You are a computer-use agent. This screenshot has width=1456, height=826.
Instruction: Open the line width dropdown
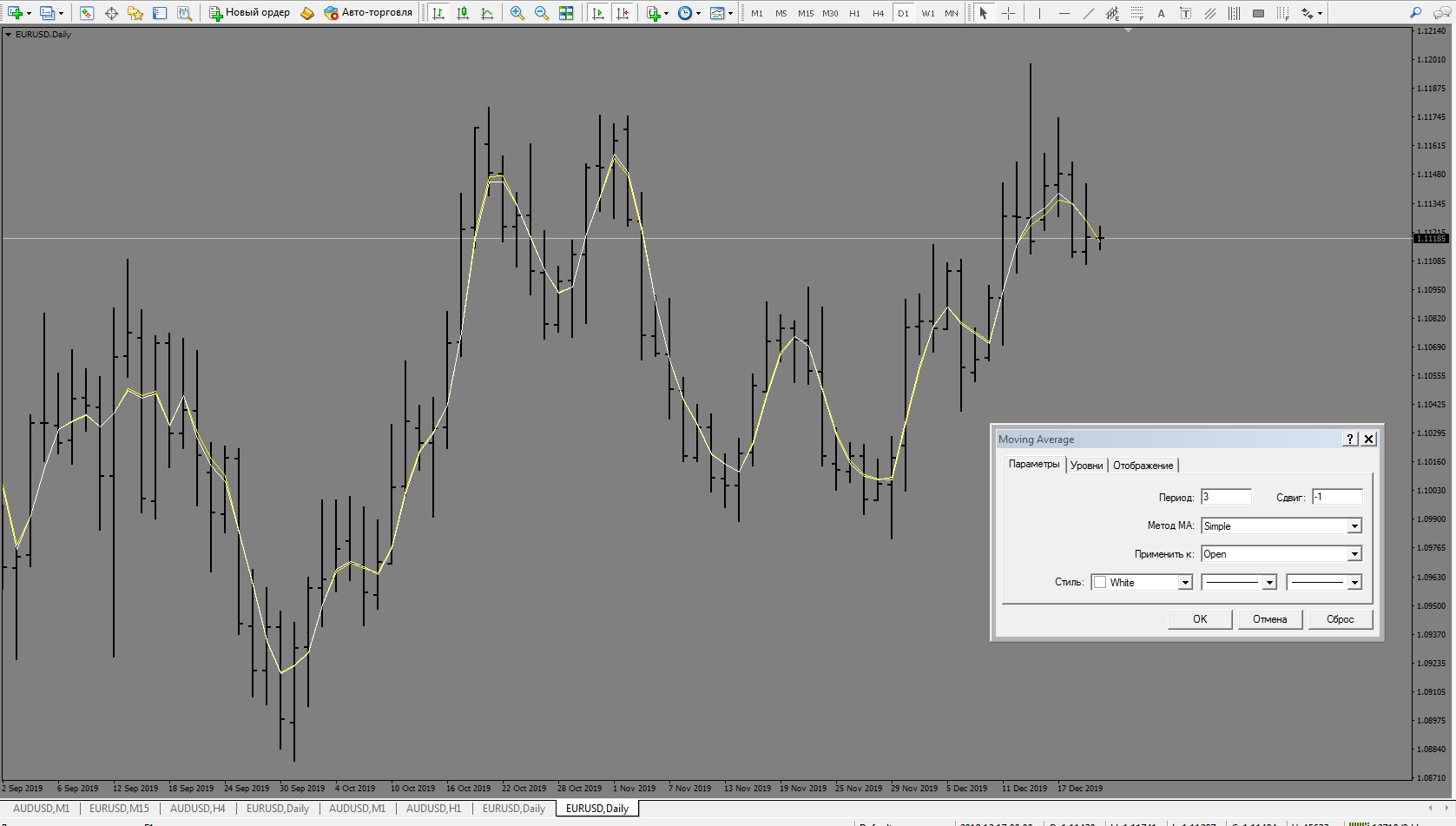coord(1324,582)
